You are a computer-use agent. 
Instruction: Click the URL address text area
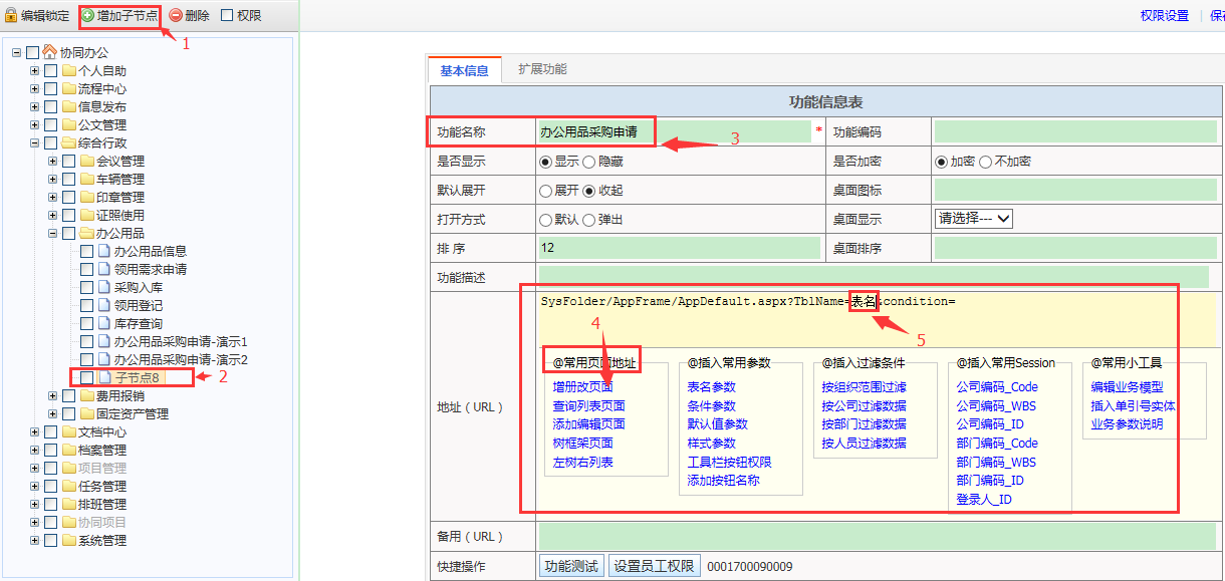point(877,318)
